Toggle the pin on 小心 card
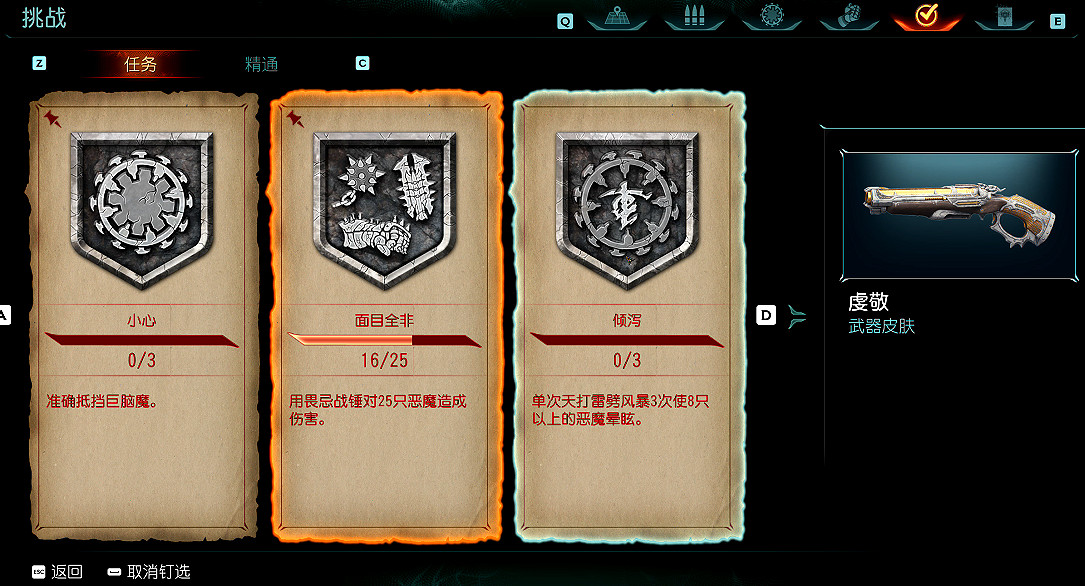Viewport: 1085px width, 586px height. [53, 119]
